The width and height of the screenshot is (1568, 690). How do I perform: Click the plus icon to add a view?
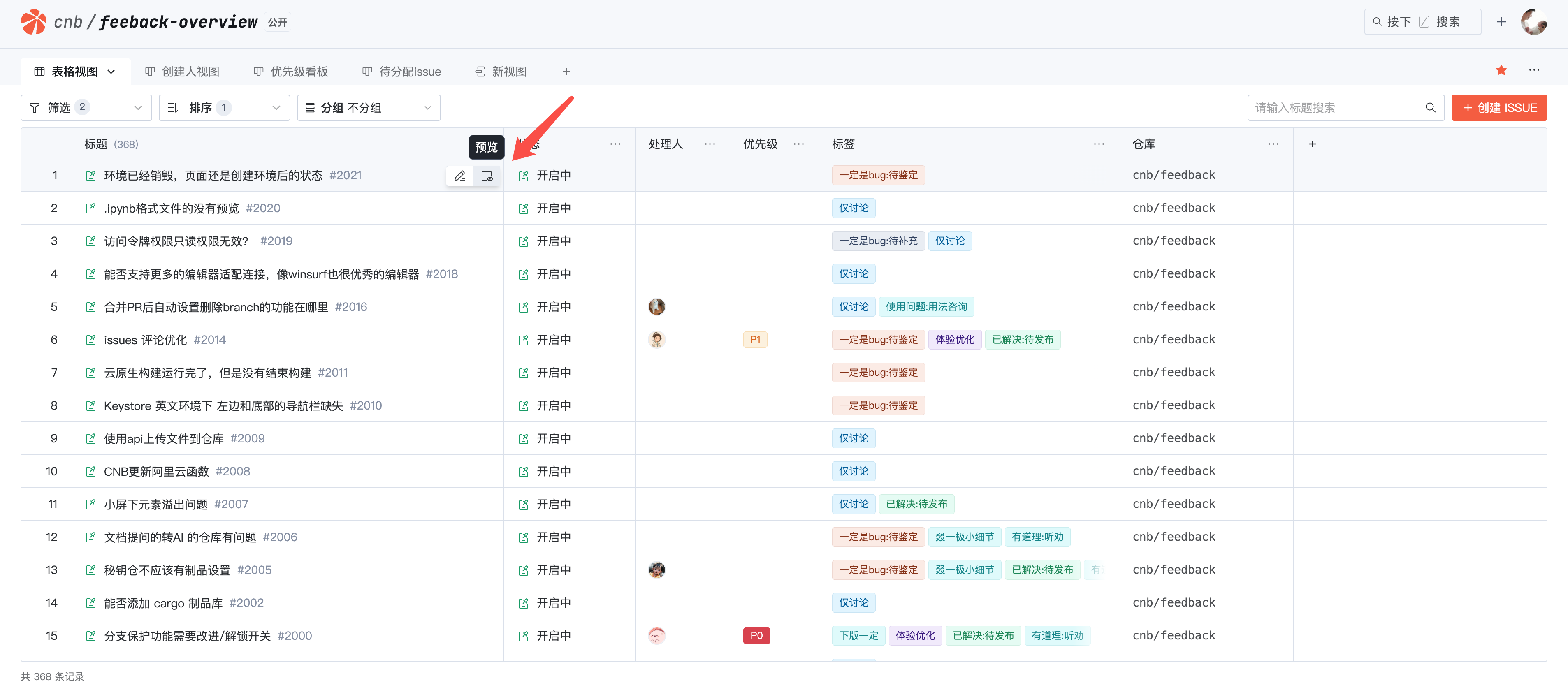pyautogui.click(x=566, y=72)
